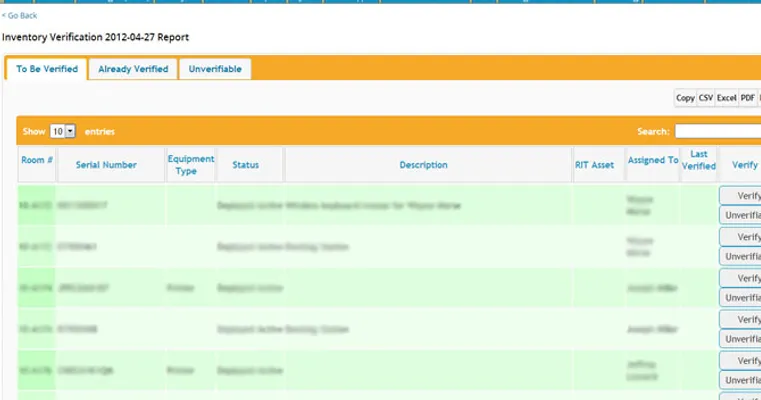Viewport: 761px width, 400px height.
Task: Sort table by Serial Number column
Action: 106,165
